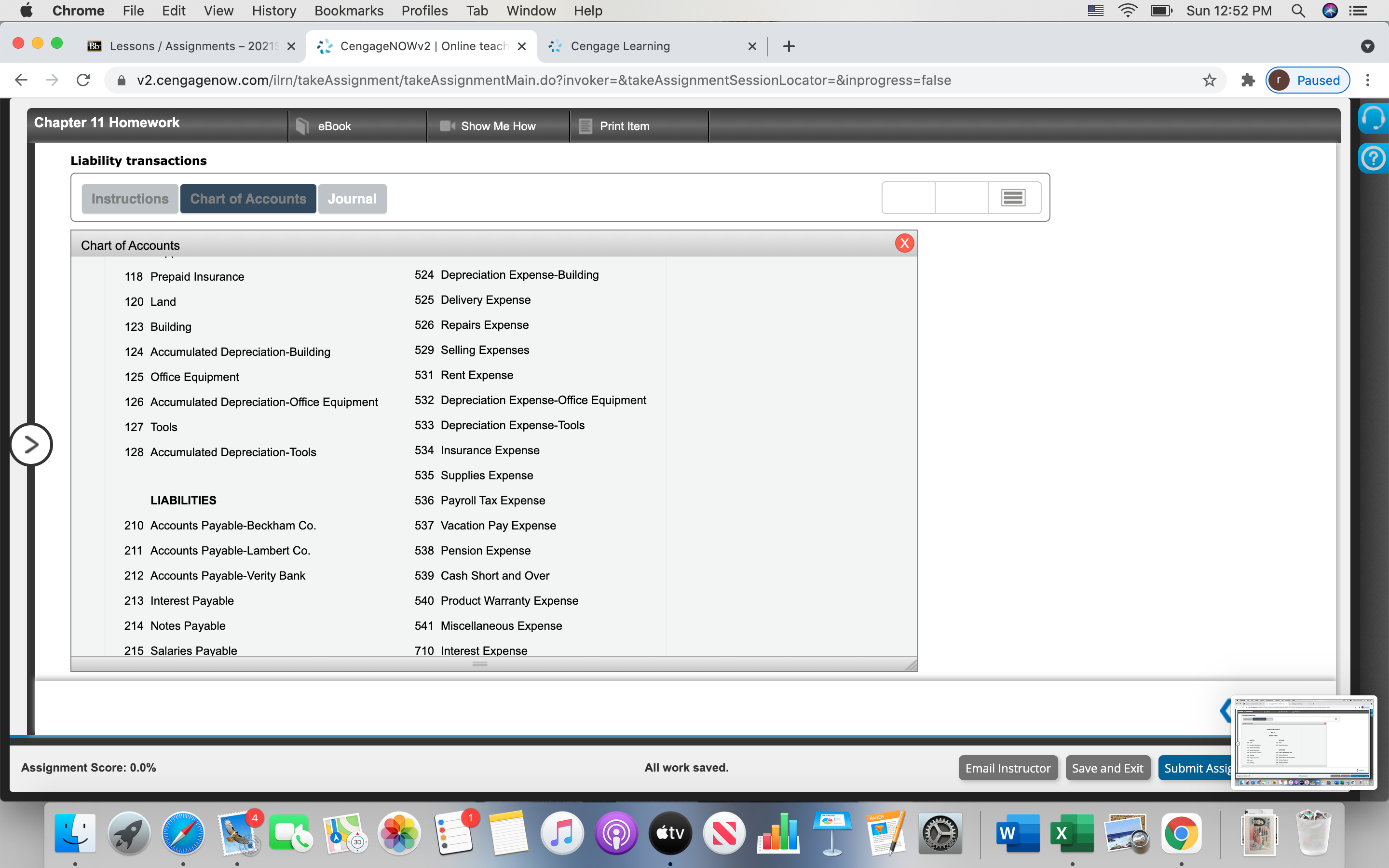Switch to the Journal tab
Screen dimensions: 1389x868
tap(351, 199)
